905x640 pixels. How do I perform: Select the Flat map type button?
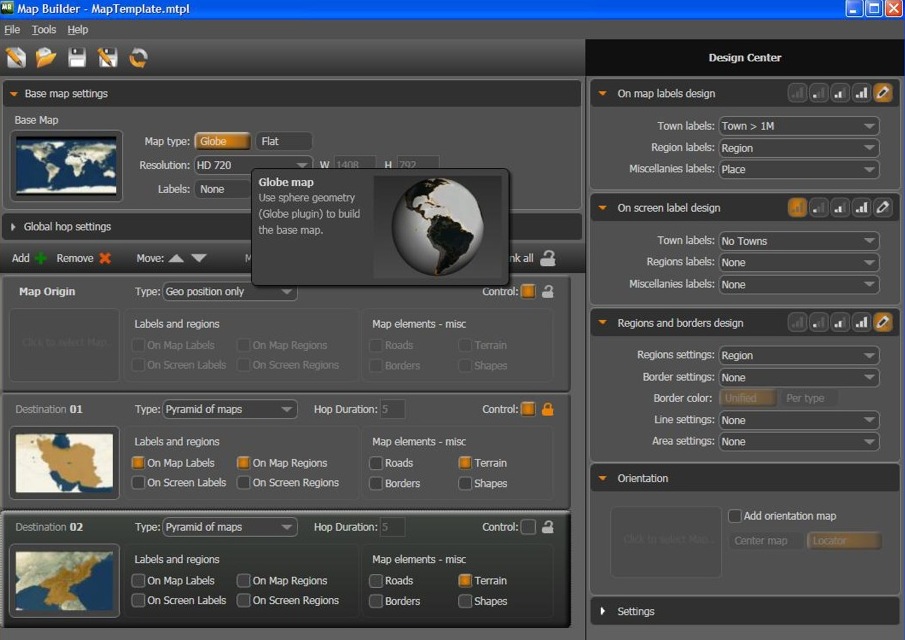tap(283, 142)
